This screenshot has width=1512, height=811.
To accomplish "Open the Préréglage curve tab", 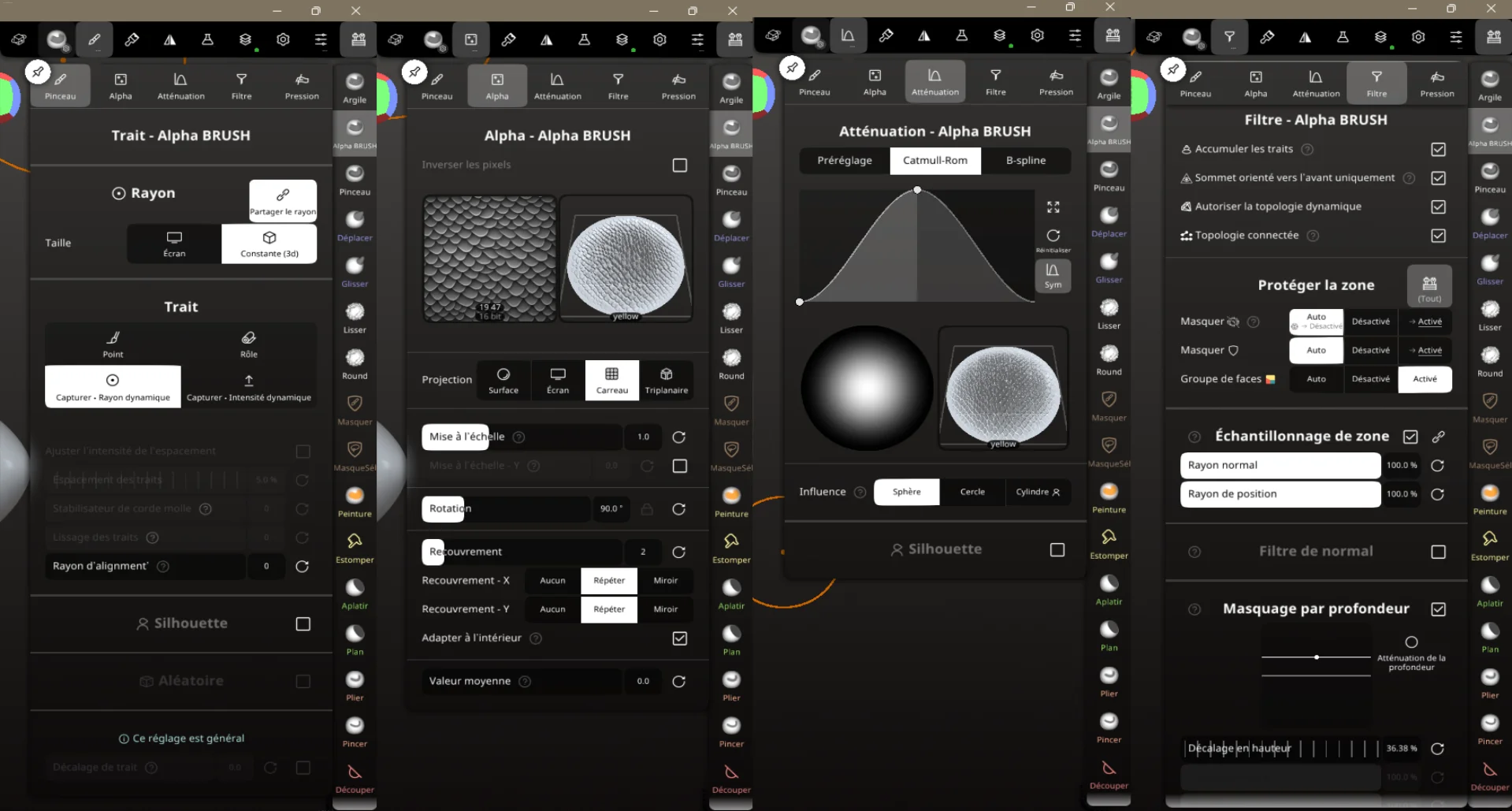I will coord(845,161).
